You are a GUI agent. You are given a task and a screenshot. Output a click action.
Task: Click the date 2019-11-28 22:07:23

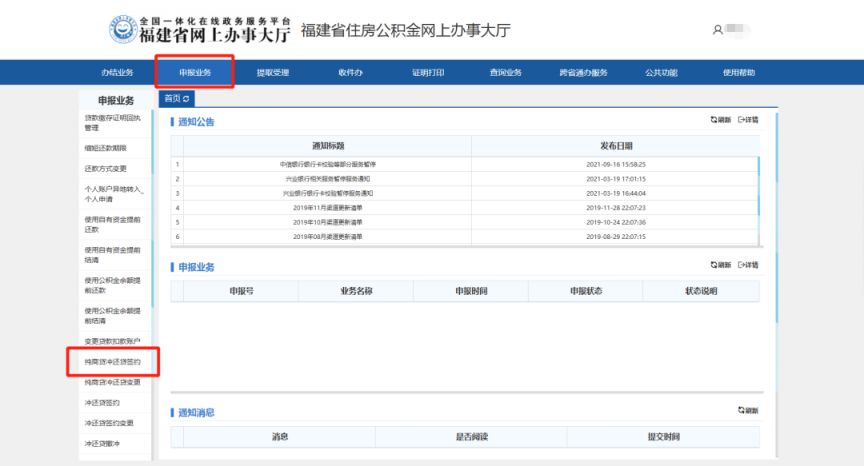pyautogui.click(x=616, y=208)
